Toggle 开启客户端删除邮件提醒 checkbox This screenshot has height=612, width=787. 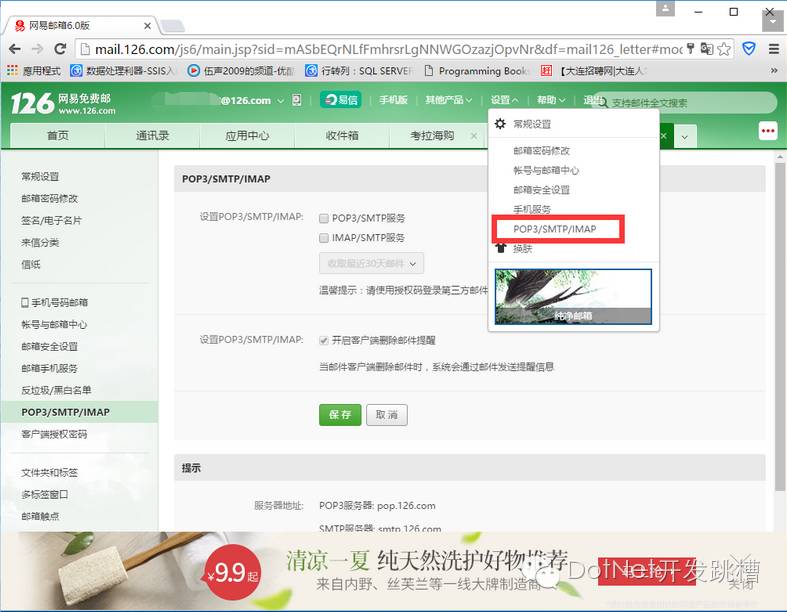pyautogui.click(x=324, y=340)
